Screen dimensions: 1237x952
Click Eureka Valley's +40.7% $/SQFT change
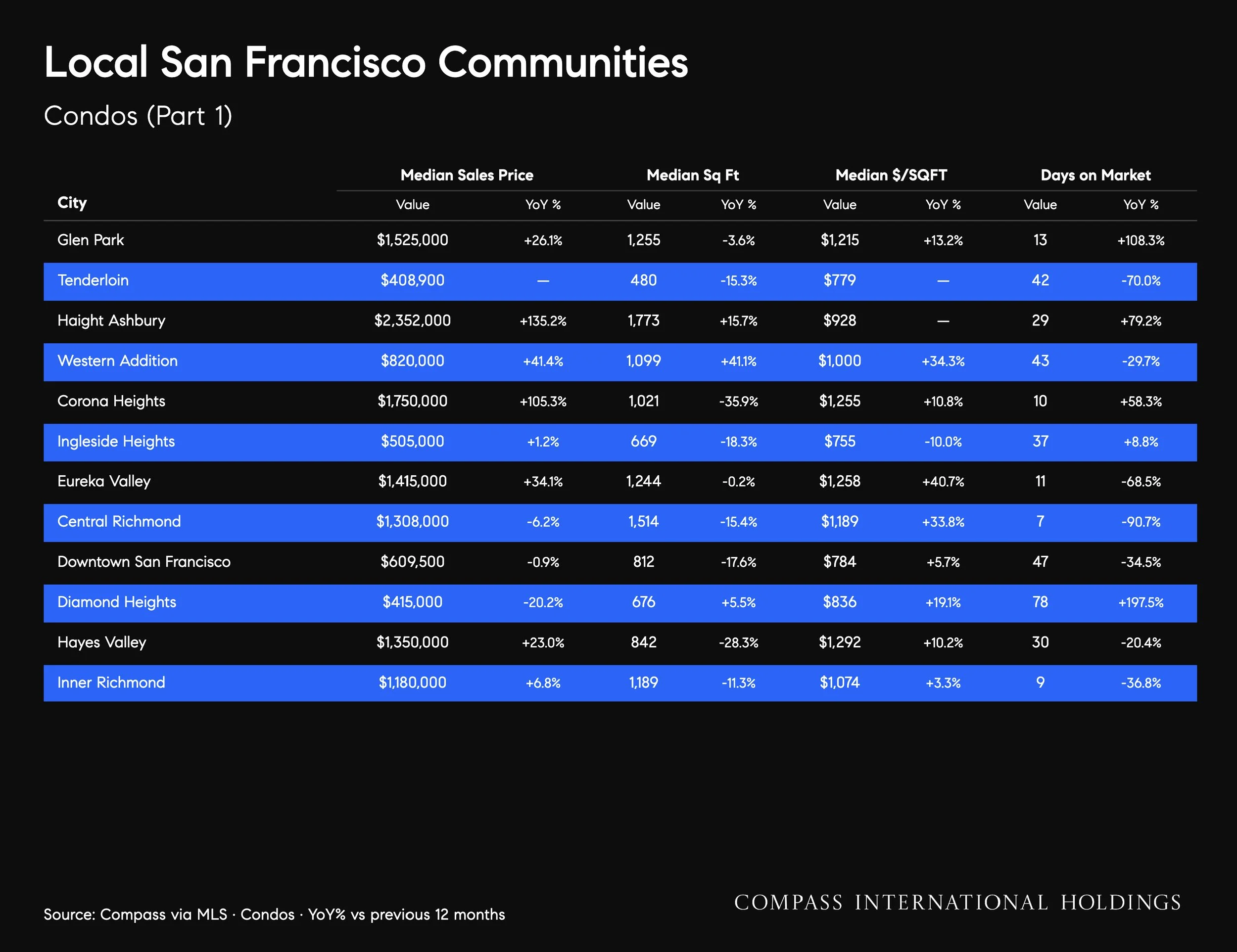[x=943, y=482]
